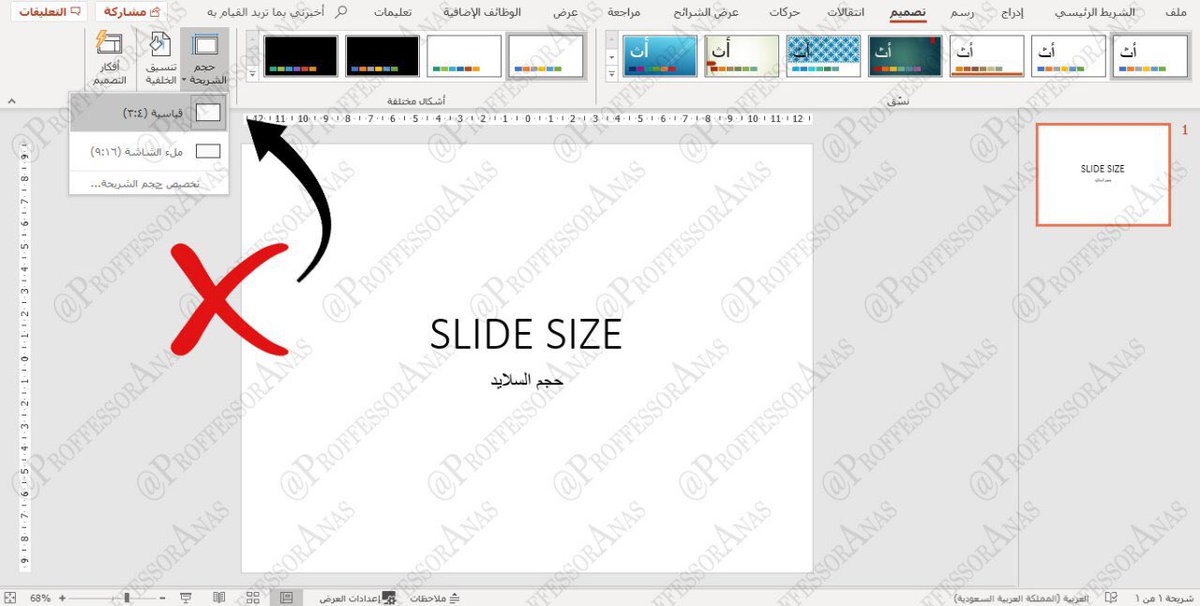This screenshot has width=1200, height=606.
Task: Switch to Reading View icon
Action: pyautogui.click(x=219, y=598)
